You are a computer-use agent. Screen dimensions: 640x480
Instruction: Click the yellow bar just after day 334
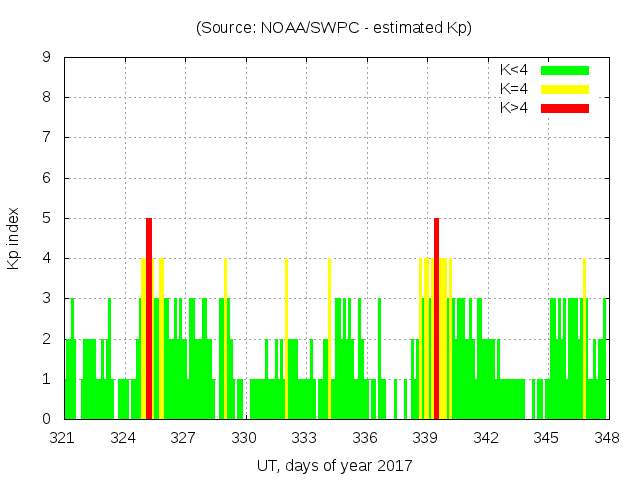(329, 338)
